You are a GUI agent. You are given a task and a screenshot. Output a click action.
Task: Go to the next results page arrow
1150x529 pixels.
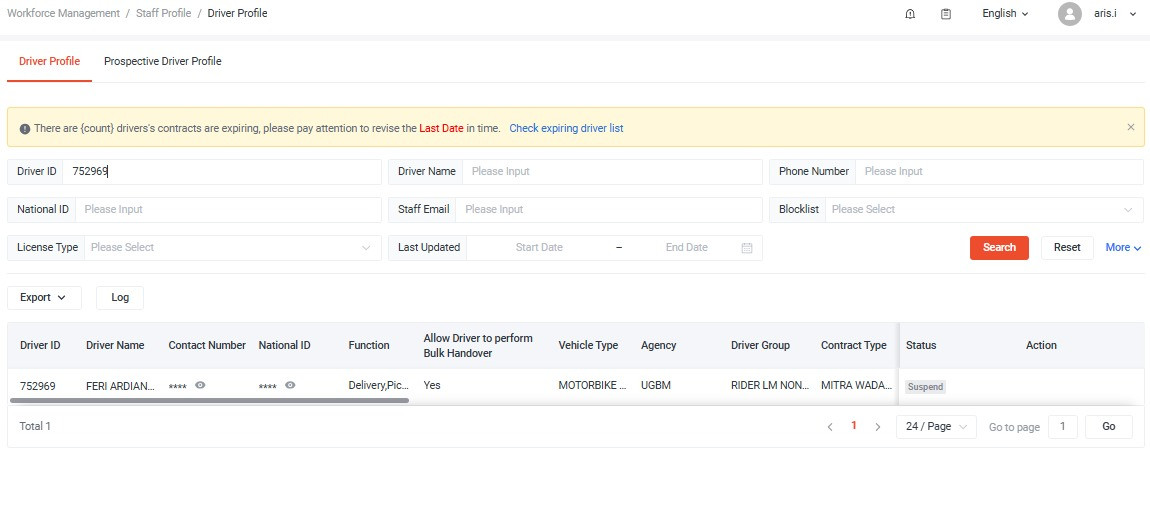coord(878,427)
